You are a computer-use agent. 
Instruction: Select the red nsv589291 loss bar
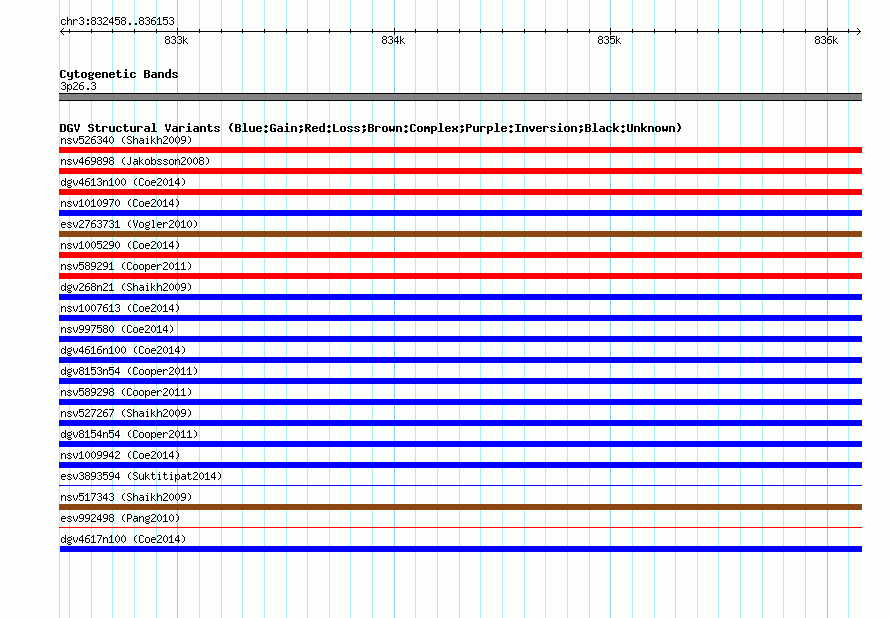[460, 276]
